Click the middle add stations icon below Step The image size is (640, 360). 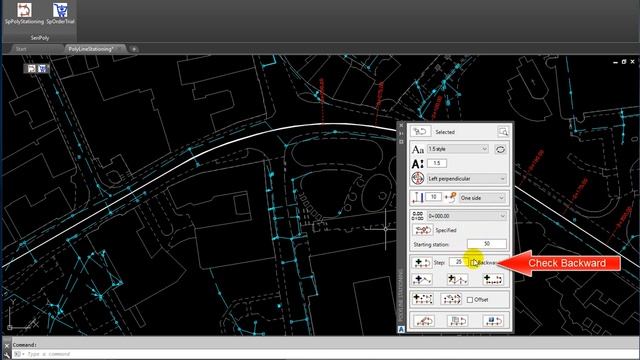[457, 280]
